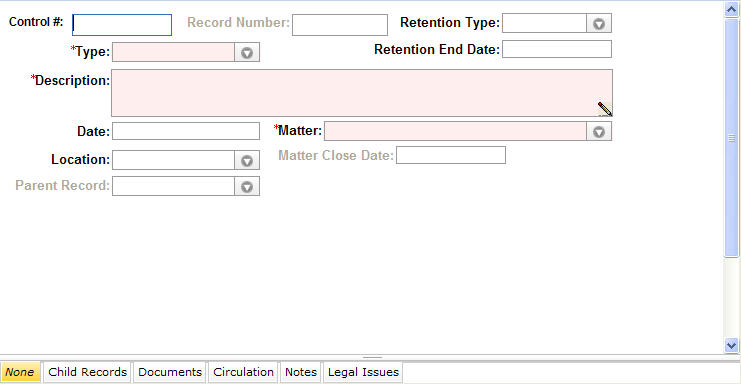This screenshot has width=741, height=384.
Task: Click the scrollbar down arrow
Action: click(731, 345)
